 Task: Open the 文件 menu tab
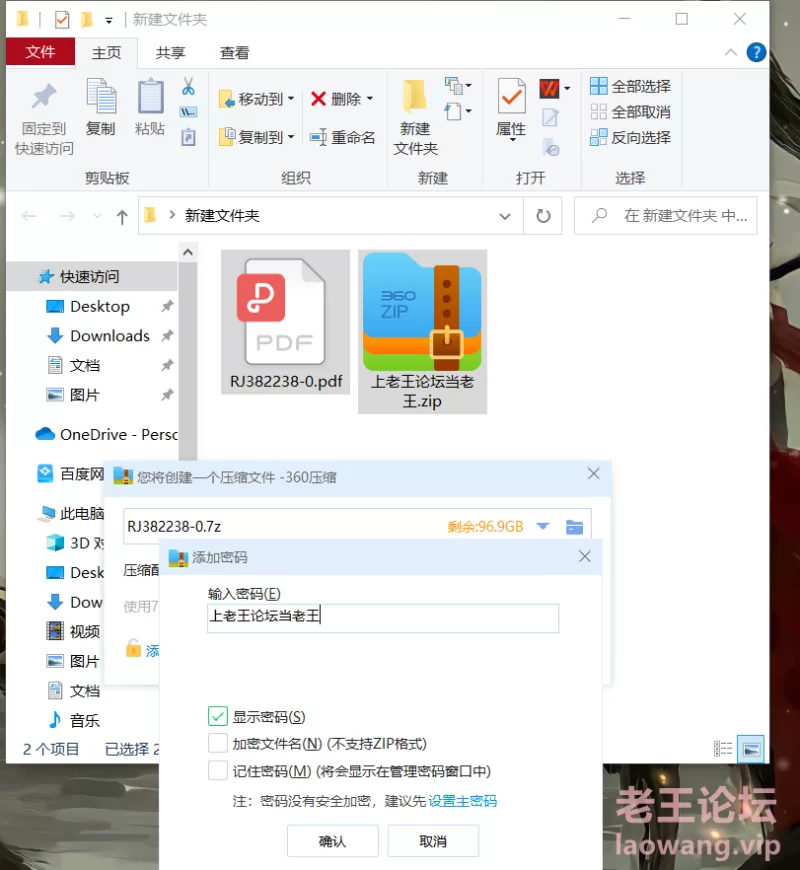coord(40,52)
